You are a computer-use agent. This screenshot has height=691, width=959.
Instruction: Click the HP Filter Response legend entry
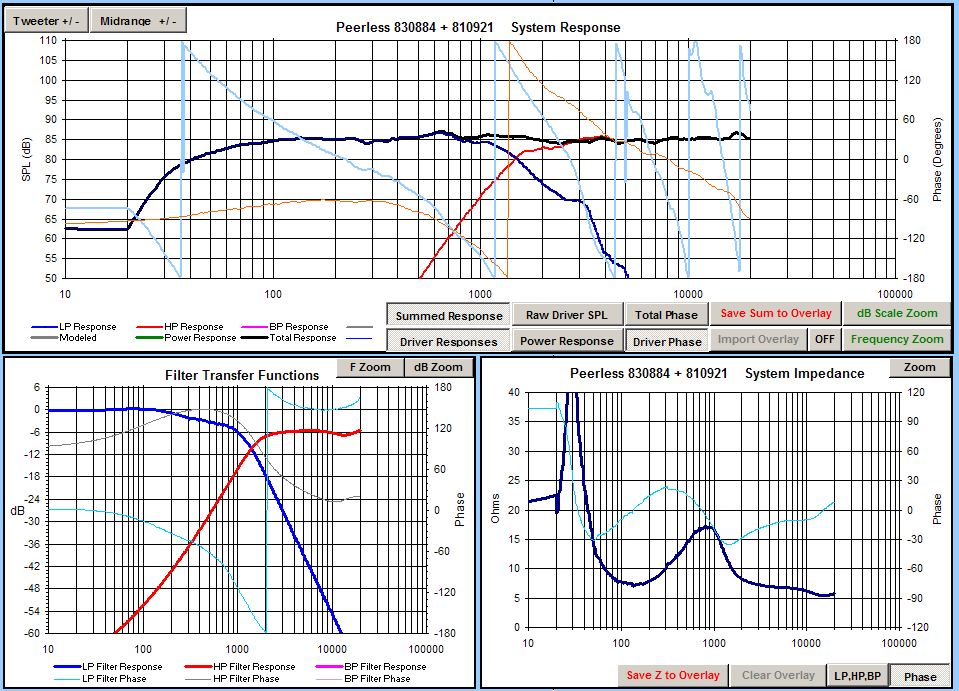tap(240, 667)
